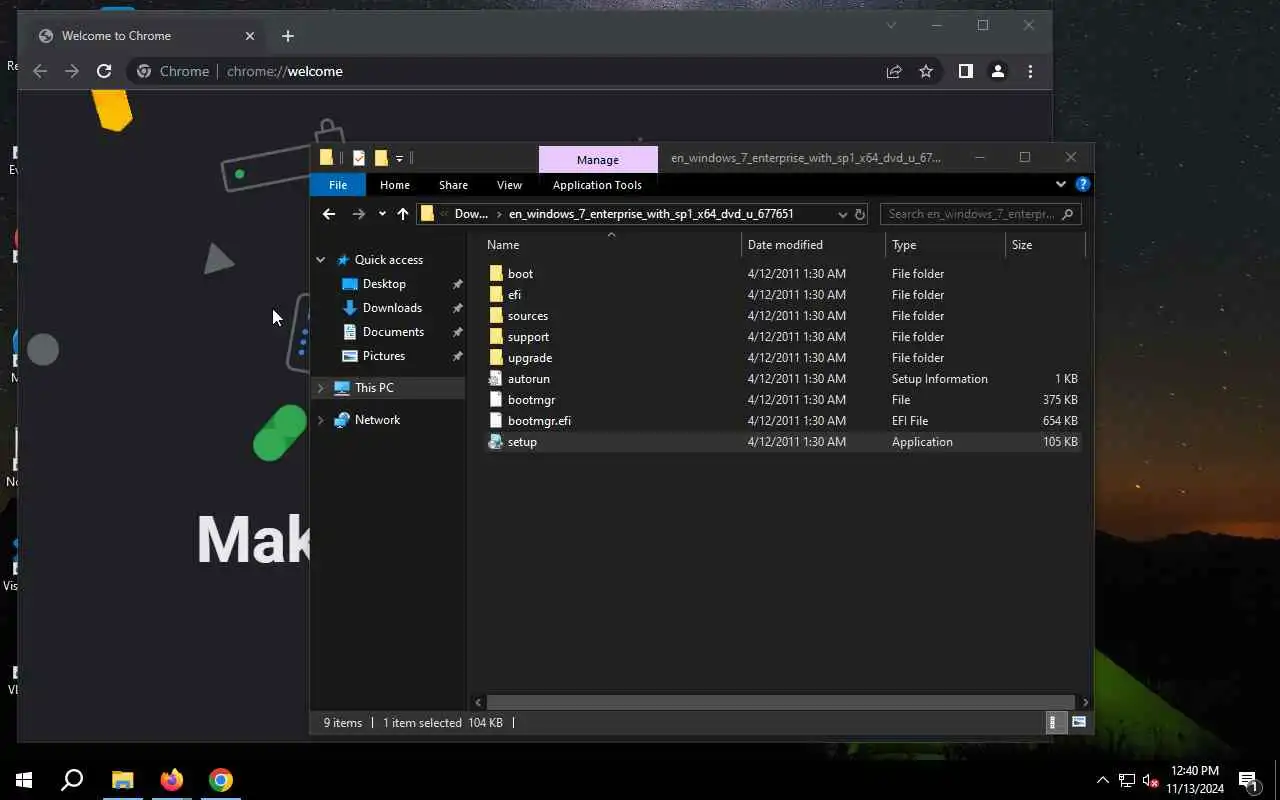Viewport: 1280px width, 800px height.
Task: Open Chrome three-dot menu
Action: [1030, 71]
